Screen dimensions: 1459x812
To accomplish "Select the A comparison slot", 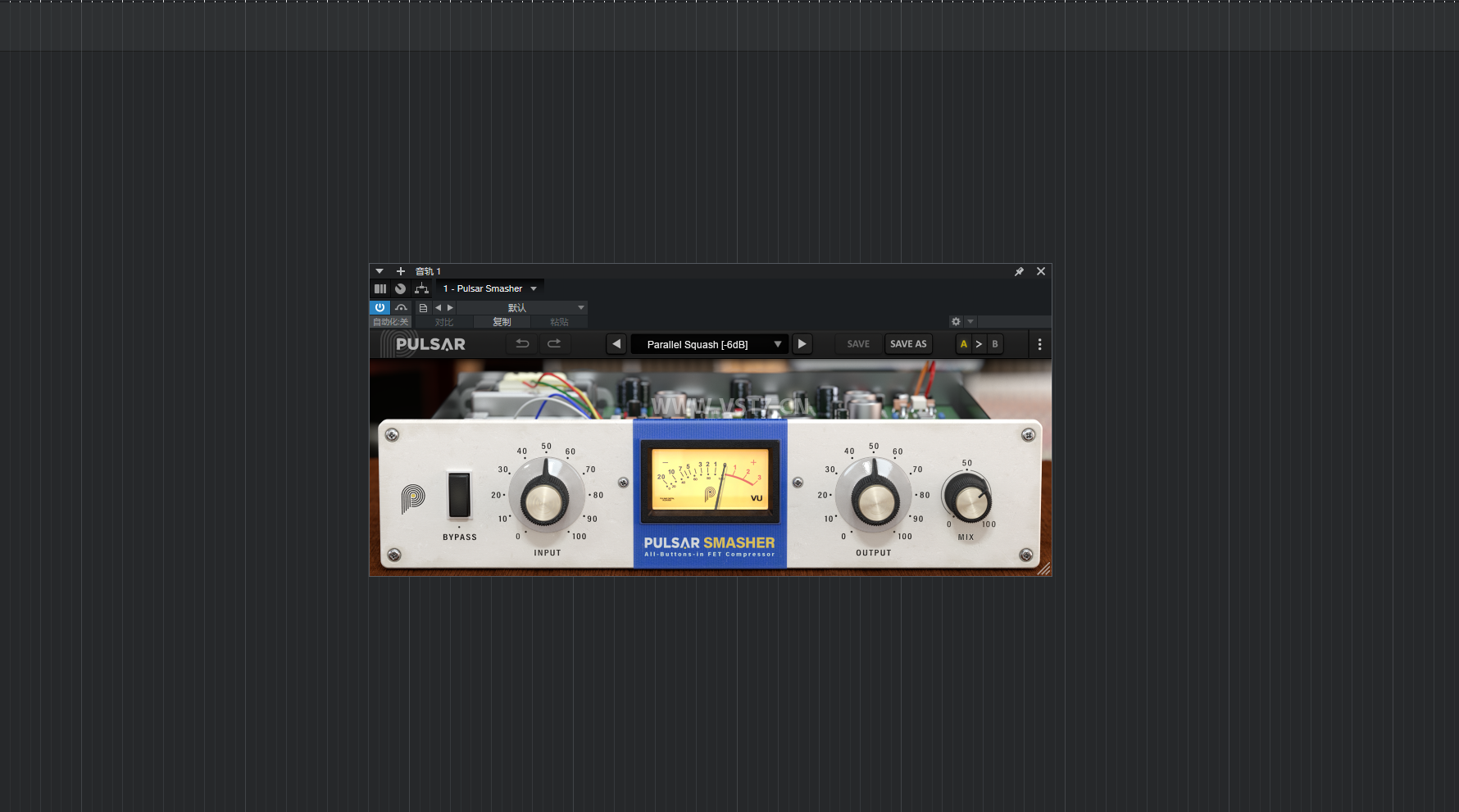I will pos(964,344).
